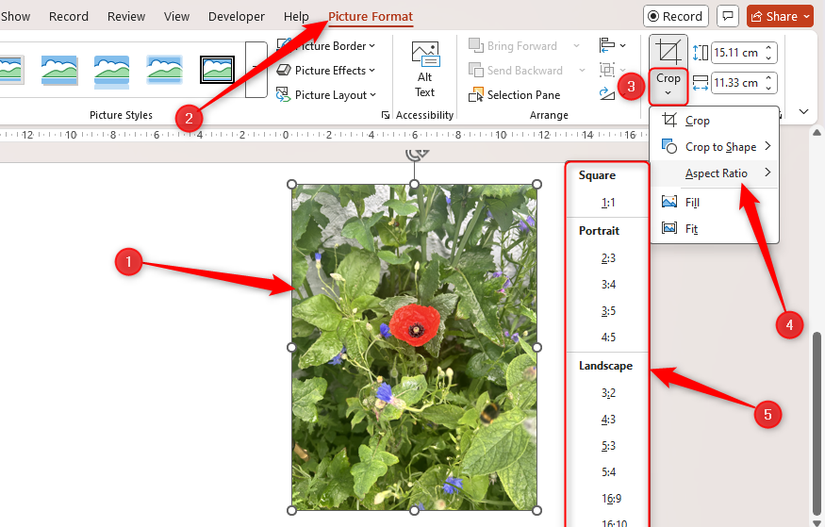Open the Selection Pane
Screen dimensions: 825x527
[x=514, y=95]
